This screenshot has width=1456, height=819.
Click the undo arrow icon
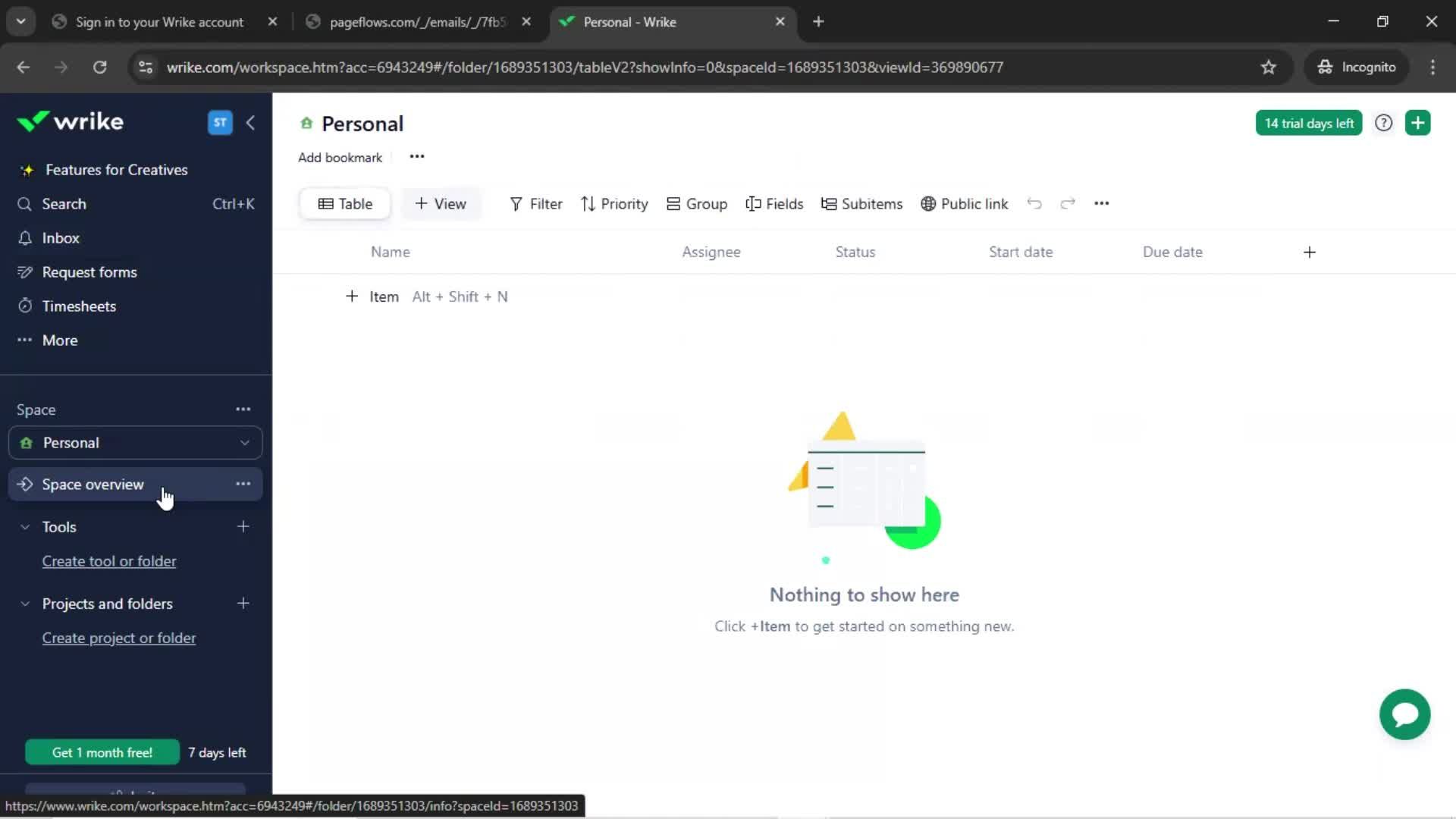coord(1034,203)
